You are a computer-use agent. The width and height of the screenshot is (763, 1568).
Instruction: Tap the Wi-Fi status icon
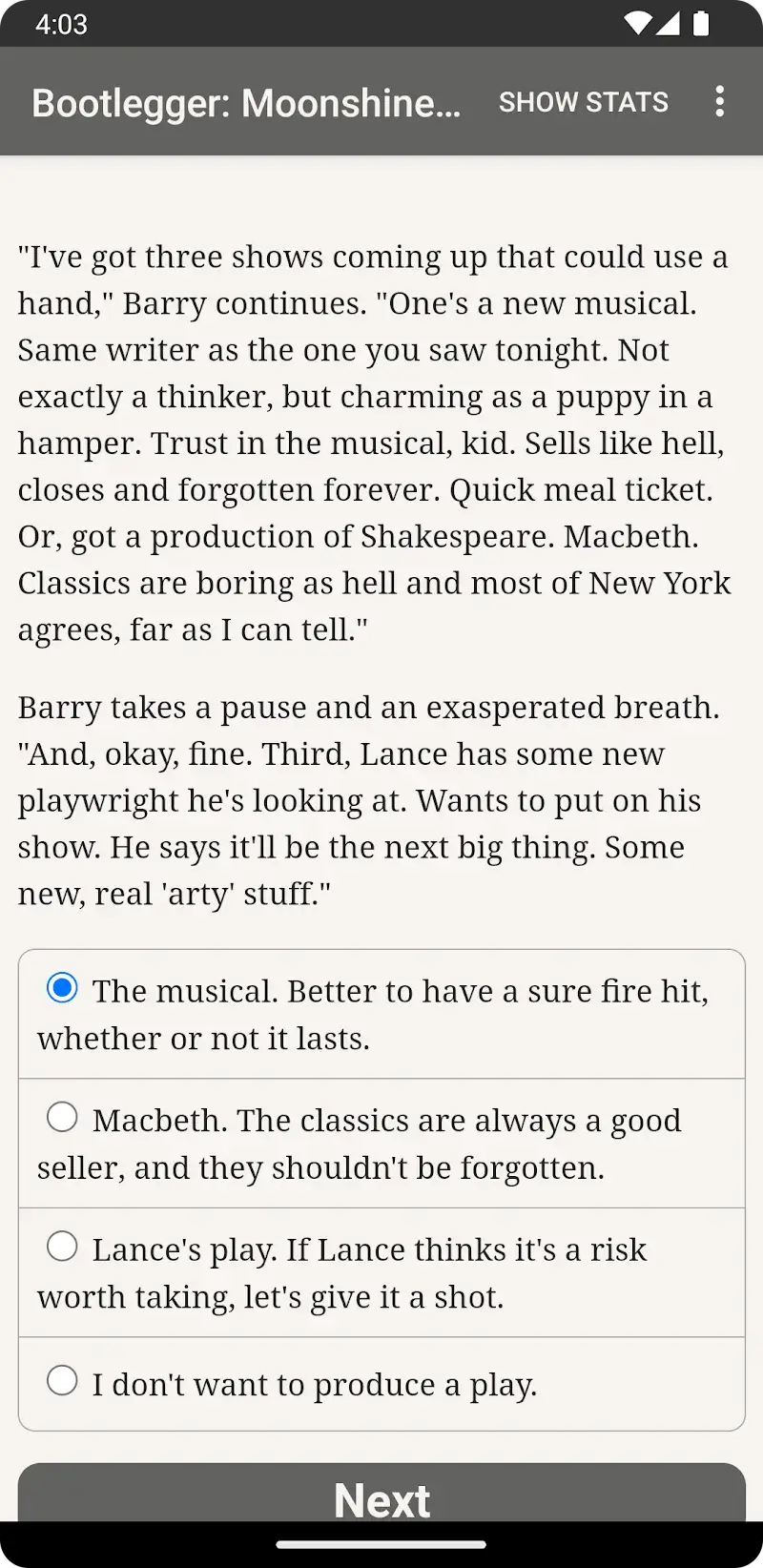click(x=636, y=24)
